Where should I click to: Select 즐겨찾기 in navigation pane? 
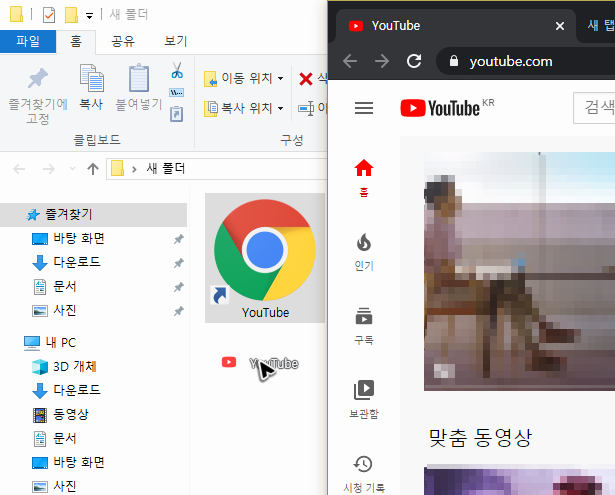[x=93, y=215]
